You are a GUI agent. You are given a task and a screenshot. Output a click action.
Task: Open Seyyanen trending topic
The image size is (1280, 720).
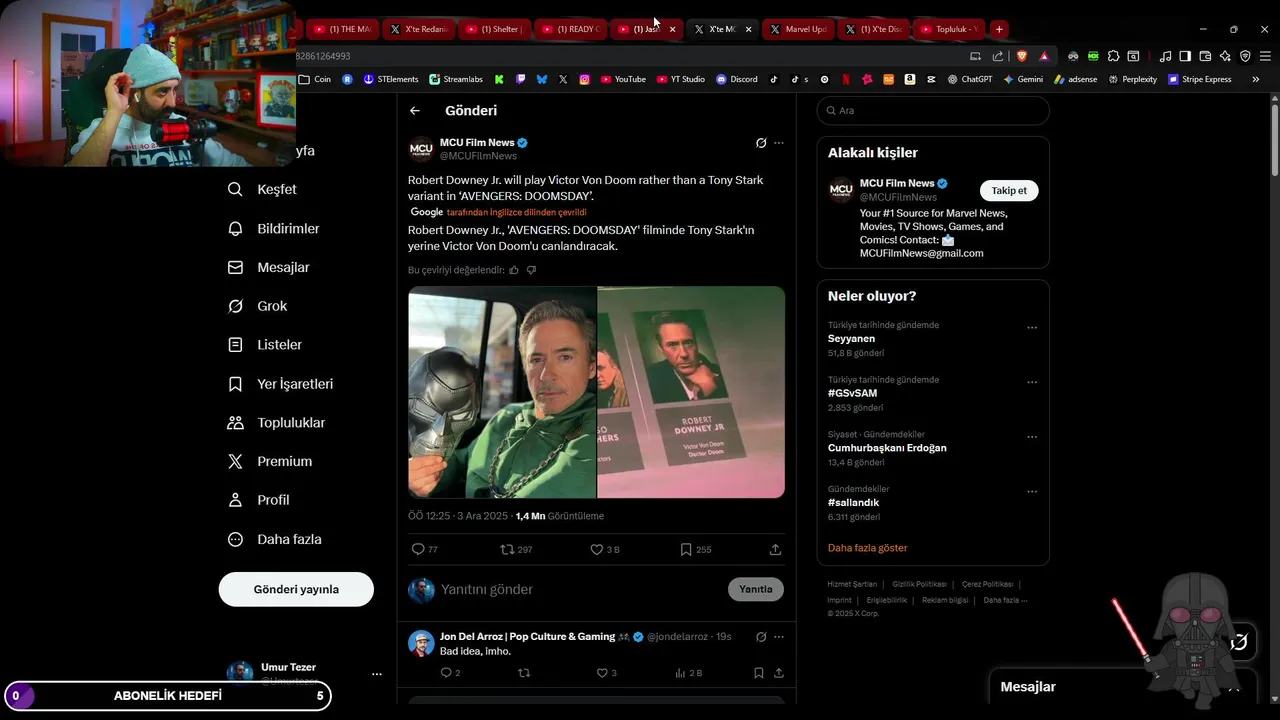pos(851,339)
